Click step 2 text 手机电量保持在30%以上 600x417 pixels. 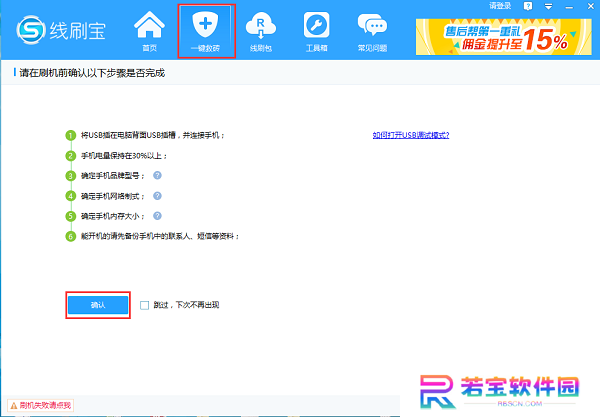(124, 156)
